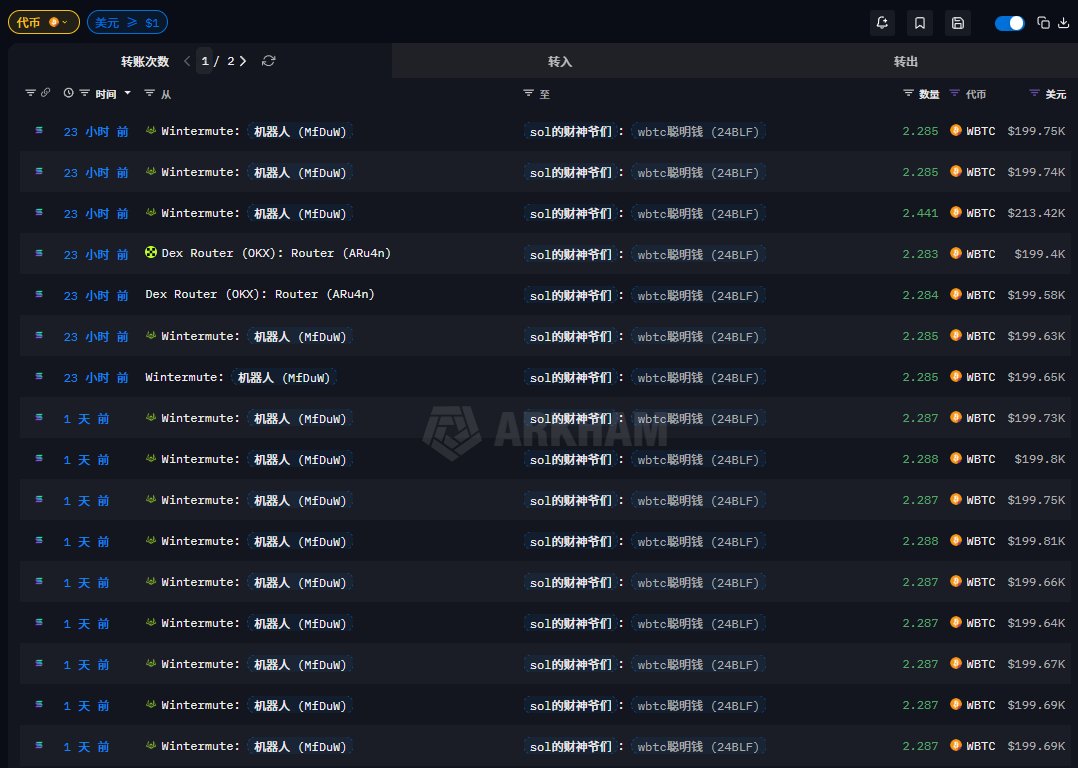The height and width of the screenshot is (768, 1078).
Task: Click the 美元 ≥ $1 filter chip
Action: pos(127,21)
